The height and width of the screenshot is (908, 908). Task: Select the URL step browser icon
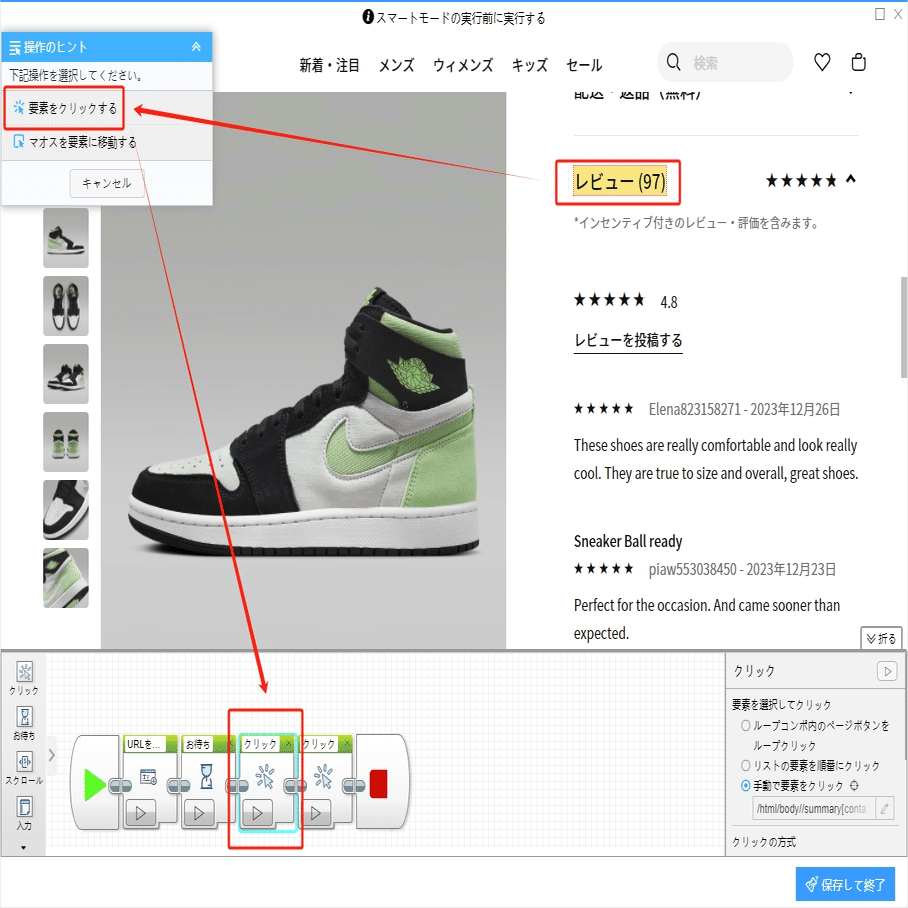click(148, 777)
